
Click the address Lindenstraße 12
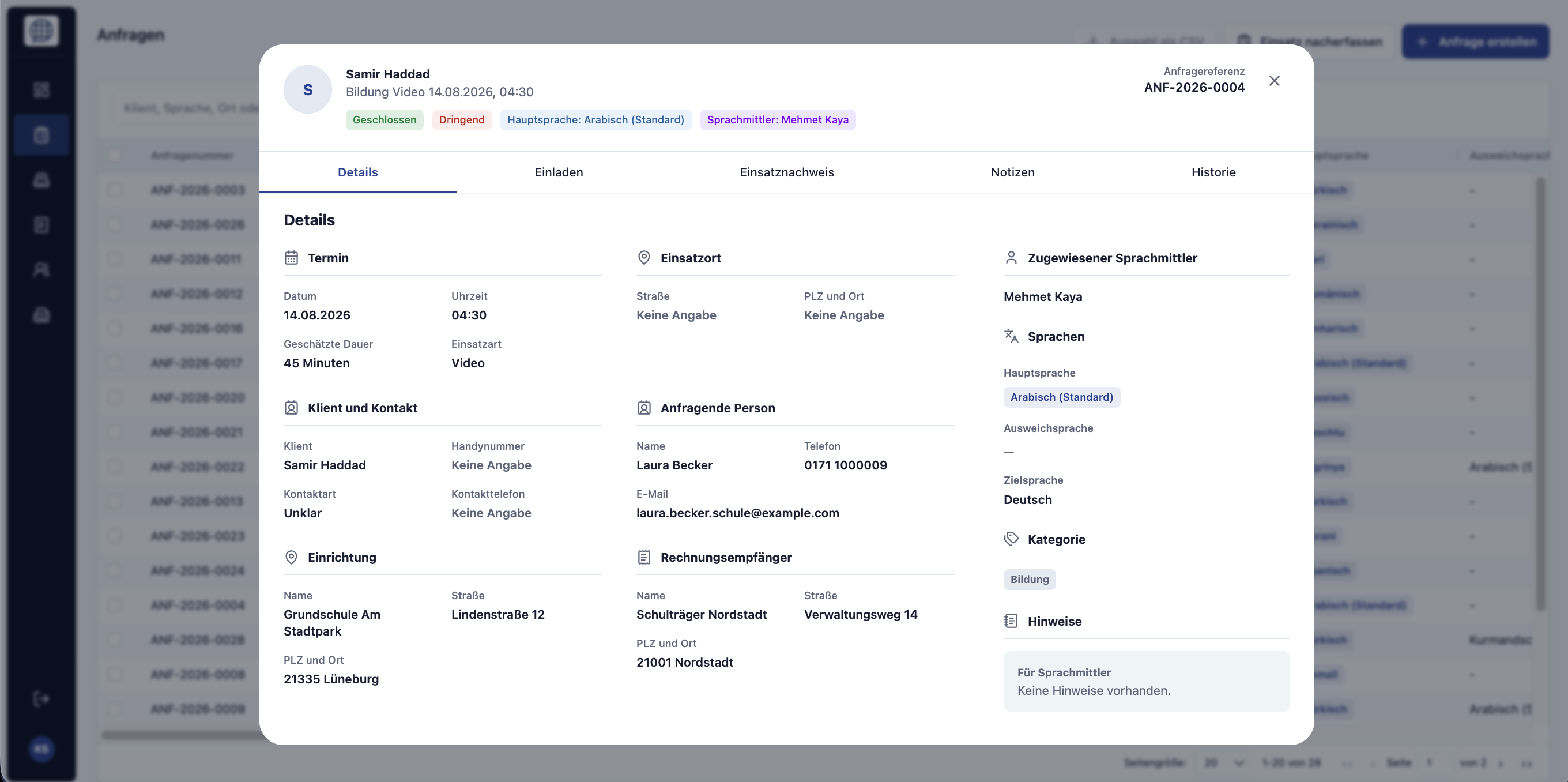pos(498,615)
